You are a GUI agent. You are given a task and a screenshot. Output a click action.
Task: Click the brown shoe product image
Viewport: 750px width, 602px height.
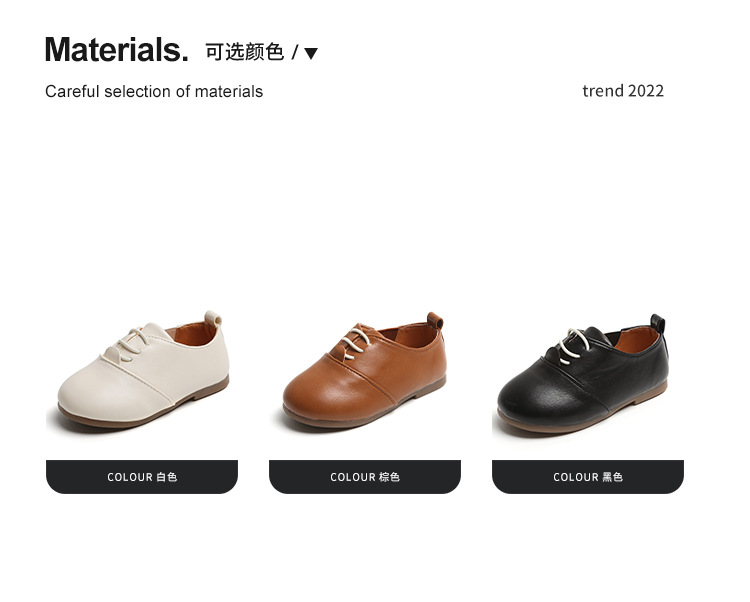click(x=364, y=370)
